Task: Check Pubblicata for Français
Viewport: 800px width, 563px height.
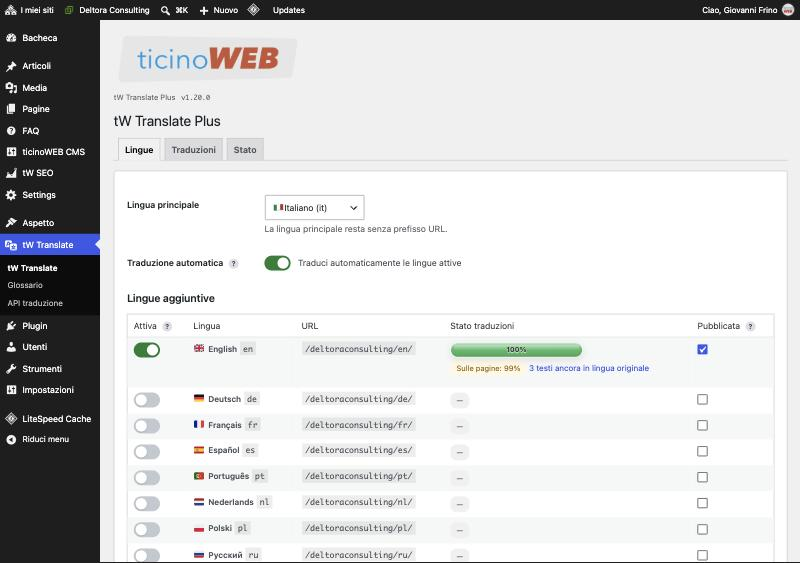Action: [703, 425]
